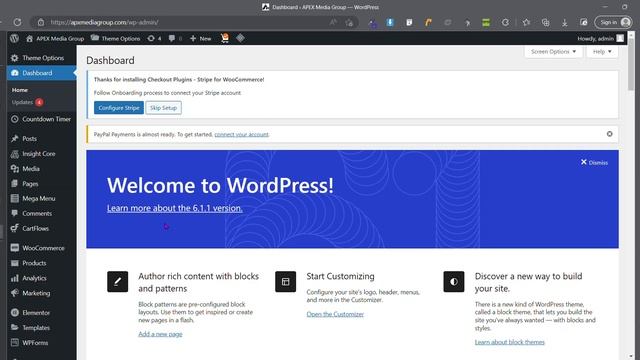The height and width of the screenshot is (360, 640).
Task: Open Analytics menu
Action: click(41, 278)
